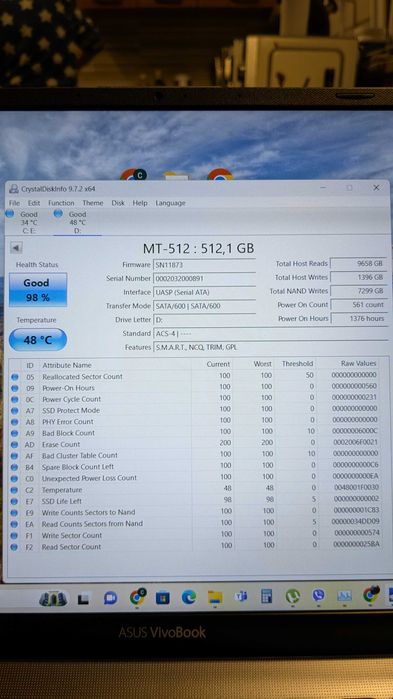Open the Edit menu

(x=34, y=203)
